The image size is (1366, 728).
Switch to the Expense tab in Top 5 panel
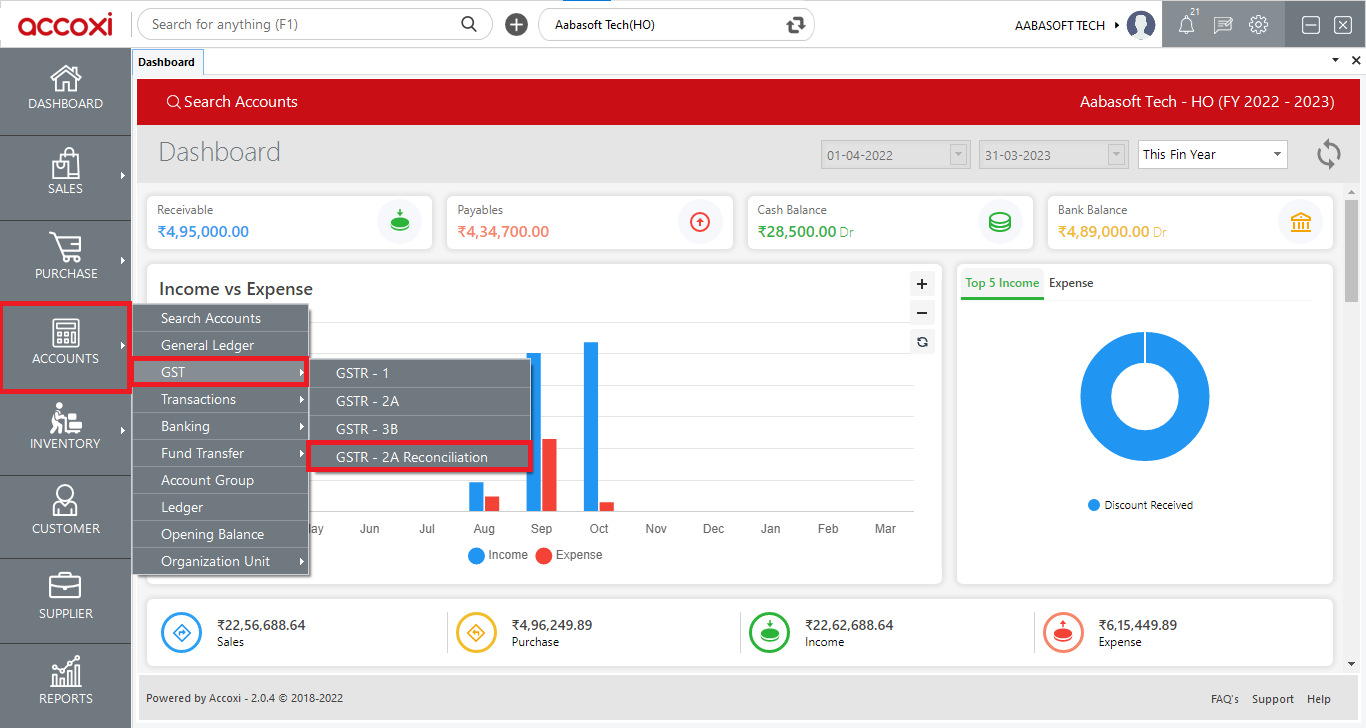pos(1071,283)
